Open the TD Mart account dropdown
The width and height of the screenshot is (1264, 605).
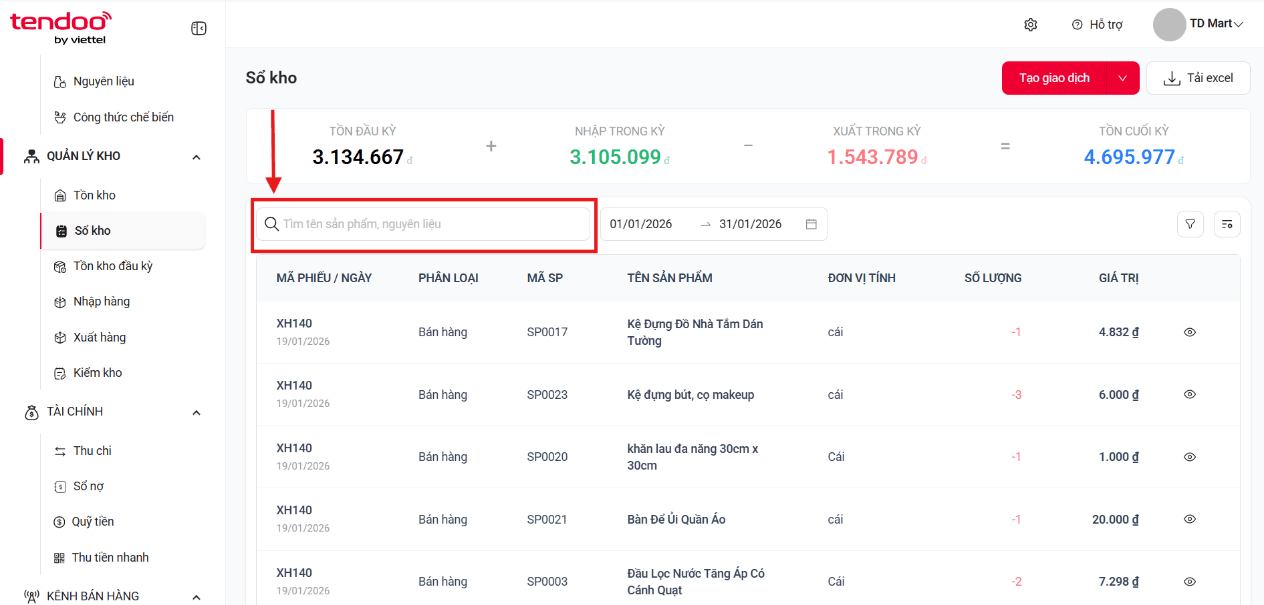(1198, 24)
